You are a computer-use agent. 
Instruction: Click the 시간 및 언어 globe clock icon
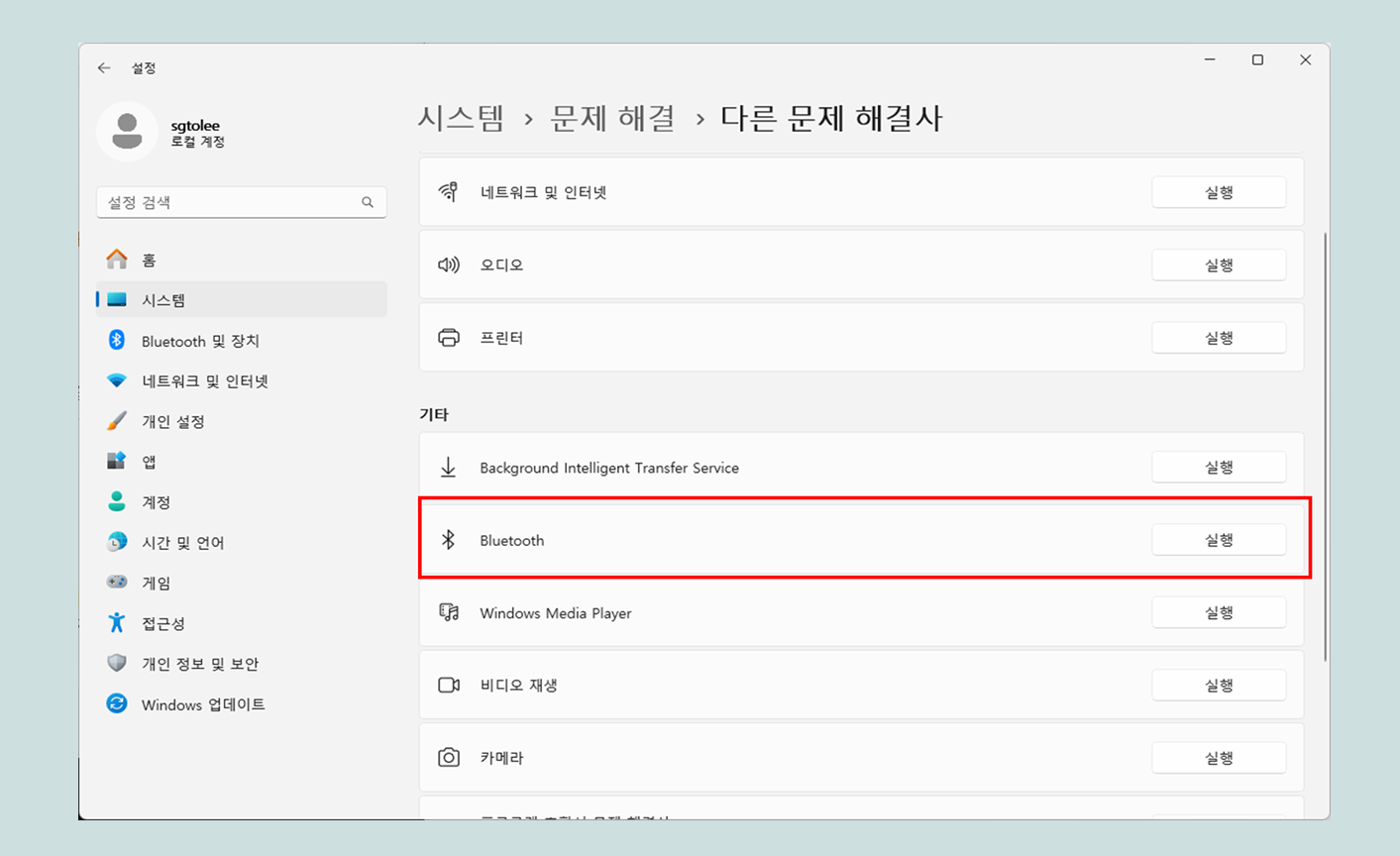click(x=117, y=543)
